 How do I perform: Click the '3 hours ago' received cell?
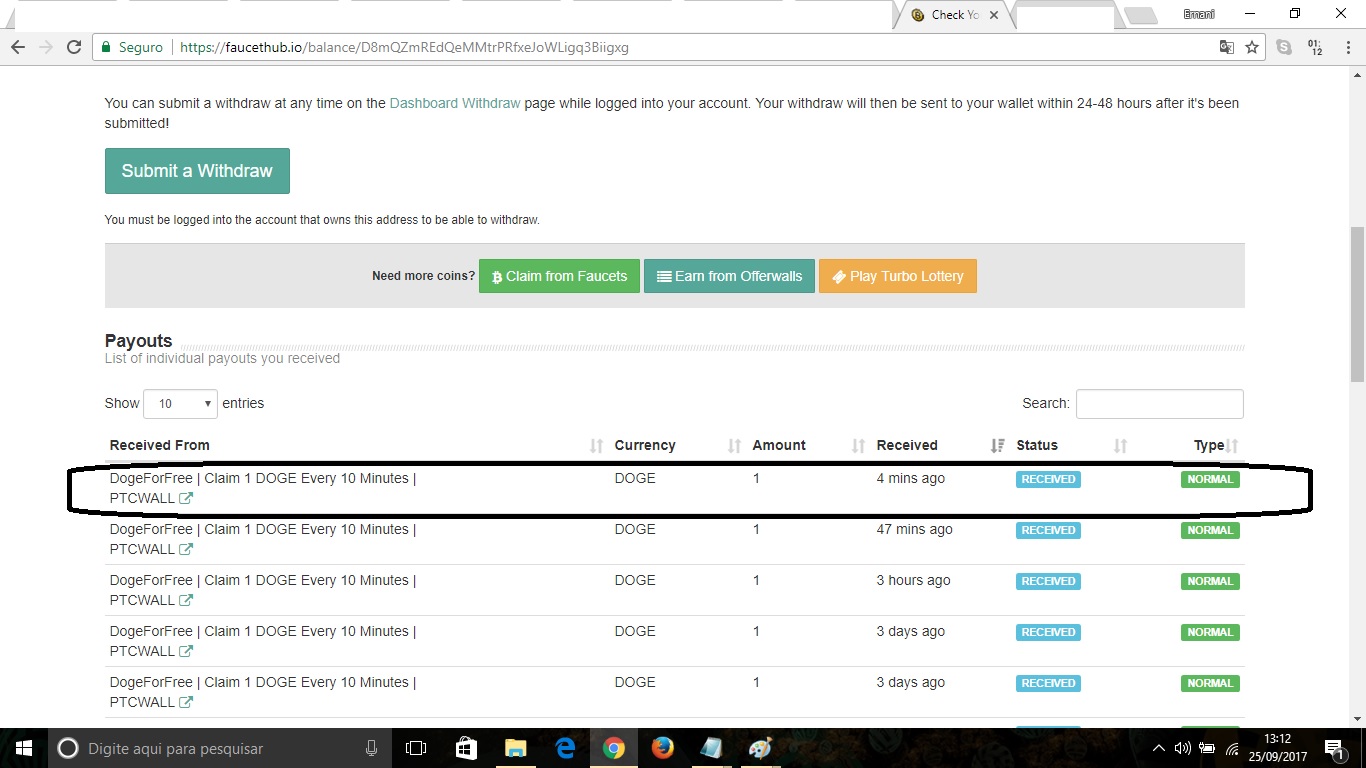[913, 580]
